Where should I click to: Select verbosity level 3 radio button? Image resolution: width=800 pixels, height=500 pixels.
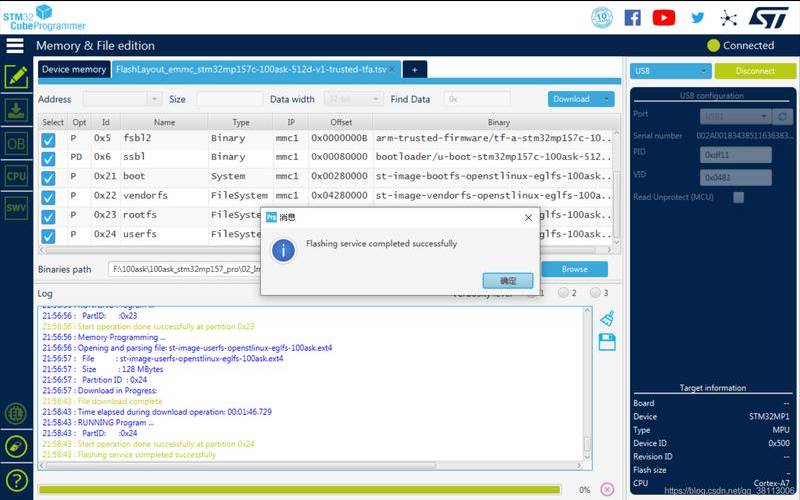[x=595, y=292]
